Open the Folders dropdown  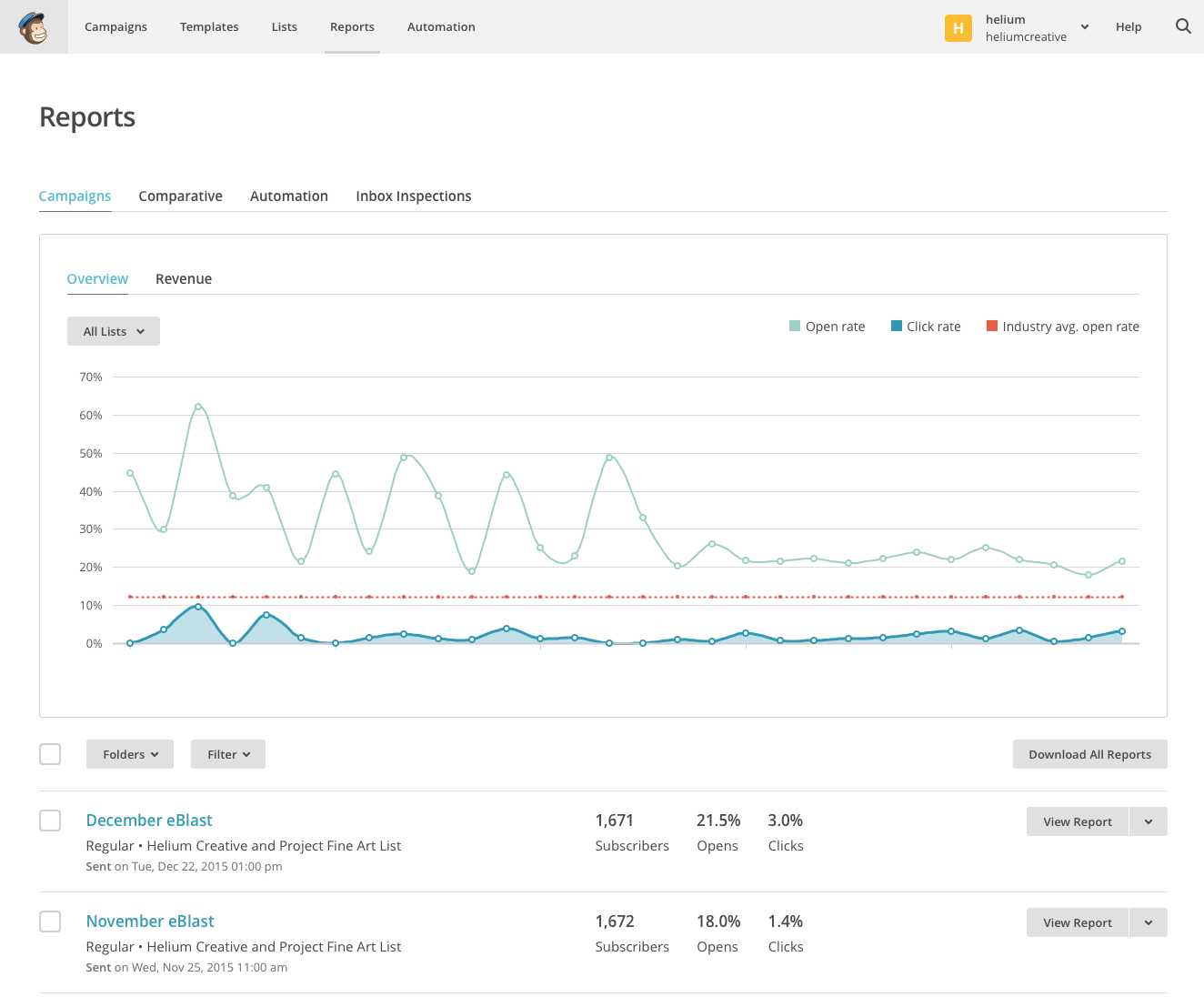(x=130, y=754)
